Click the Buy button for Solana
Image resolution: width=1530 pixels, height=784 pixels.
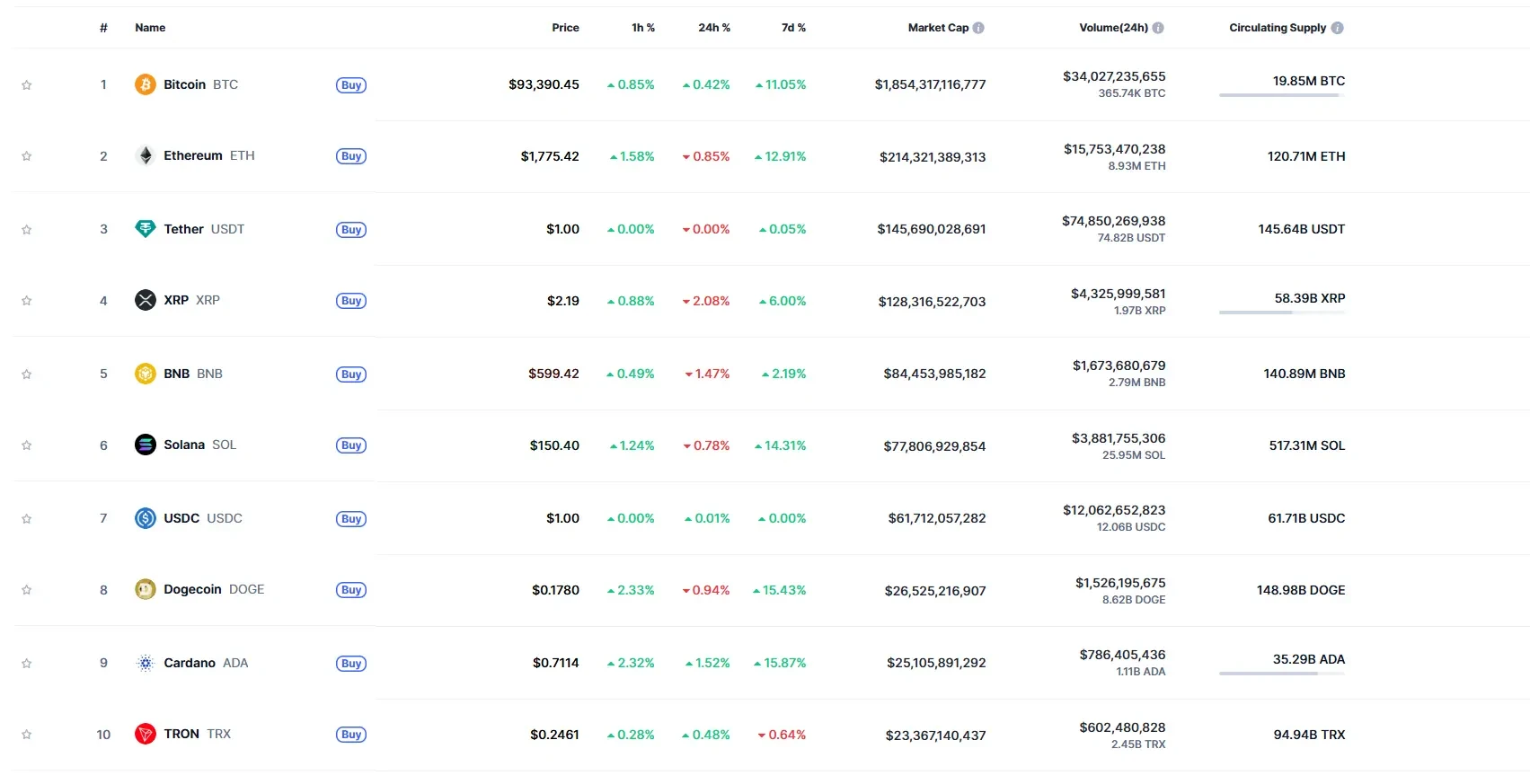(351, 445)
